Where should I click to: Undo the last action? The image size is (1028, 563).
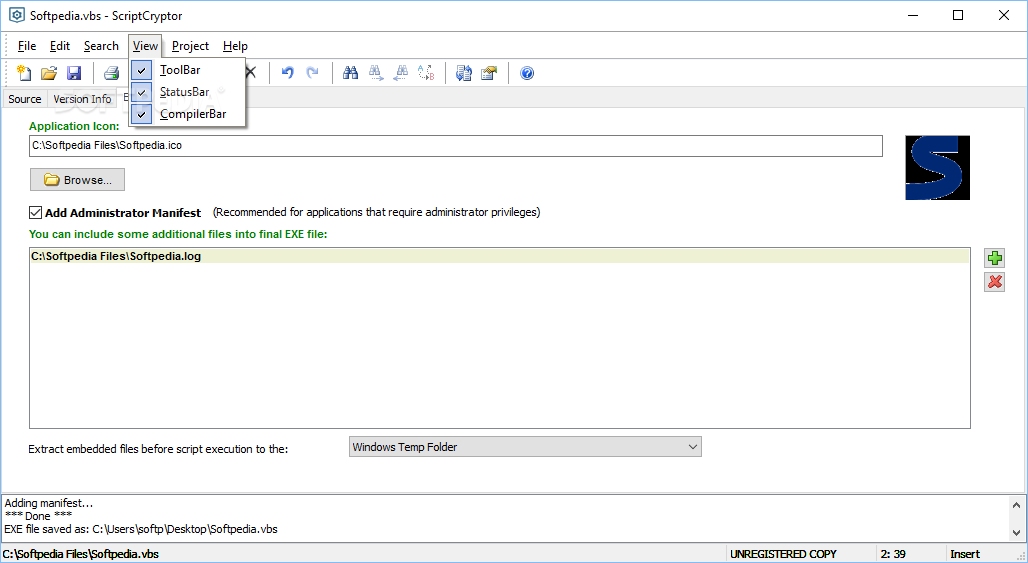(x=287, y=73)
